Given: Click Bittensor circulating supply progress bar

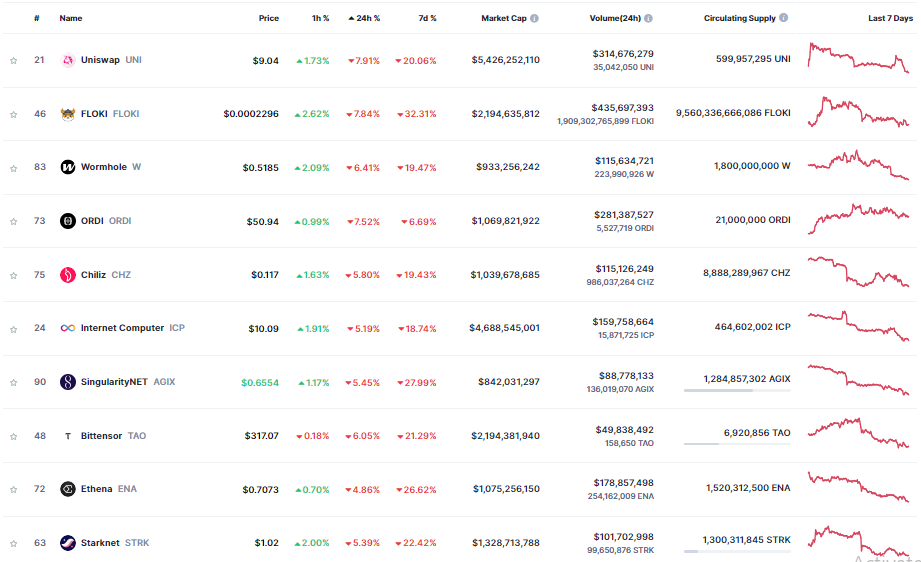Looking at the screenshot, I should point(737,444).
